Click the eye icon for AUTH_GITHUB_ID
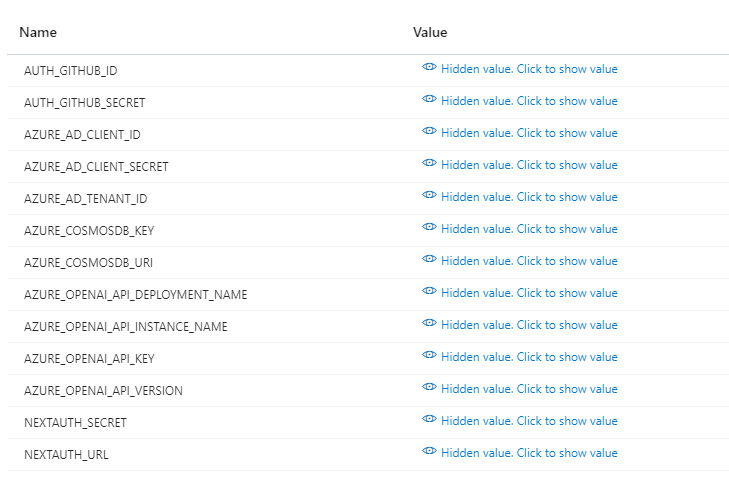This screenshot has width=729, height=479. click(429, 67)
